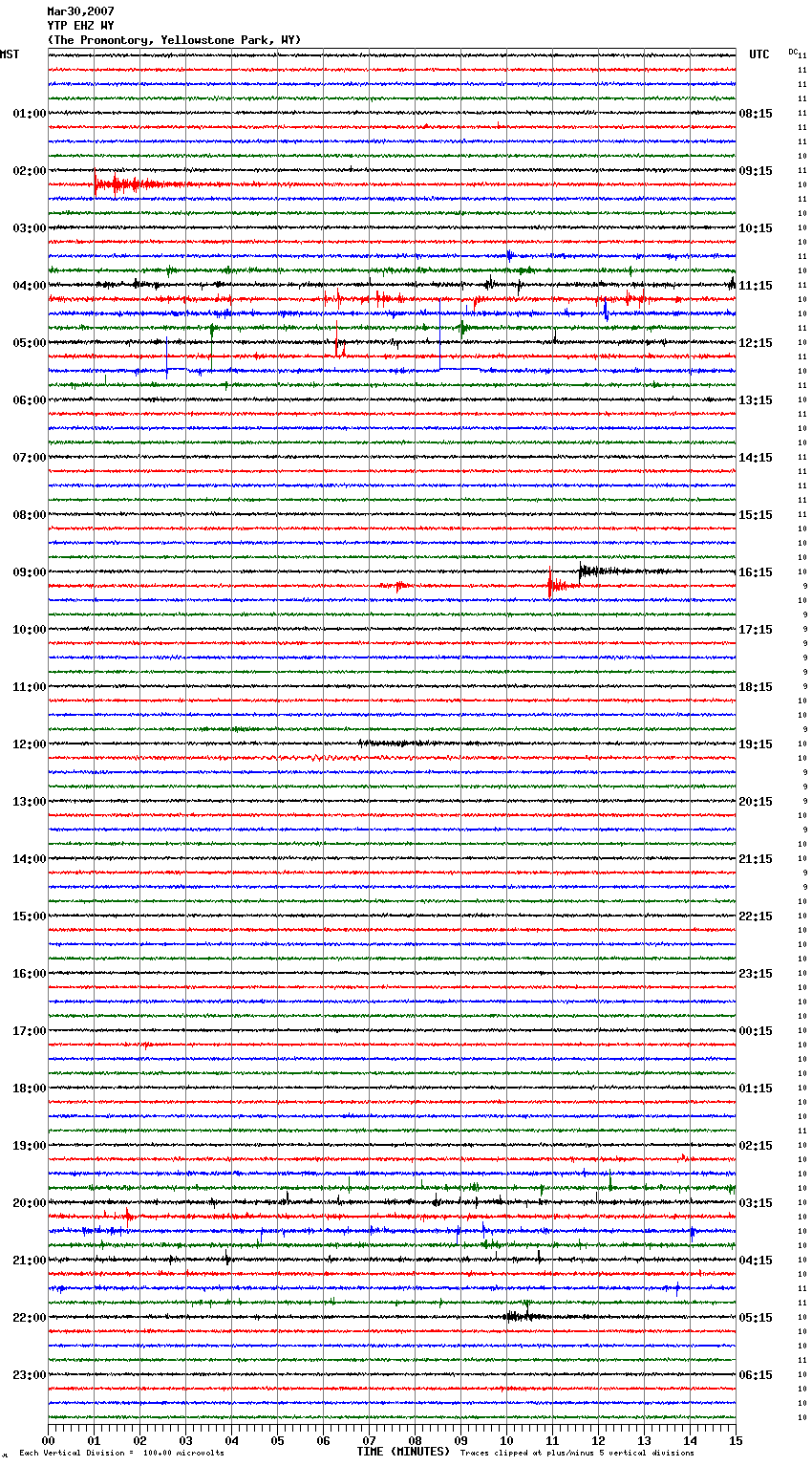Click the red seismic event after 02:00
The height and width of the screenshot is (1466, 812).
119,183
